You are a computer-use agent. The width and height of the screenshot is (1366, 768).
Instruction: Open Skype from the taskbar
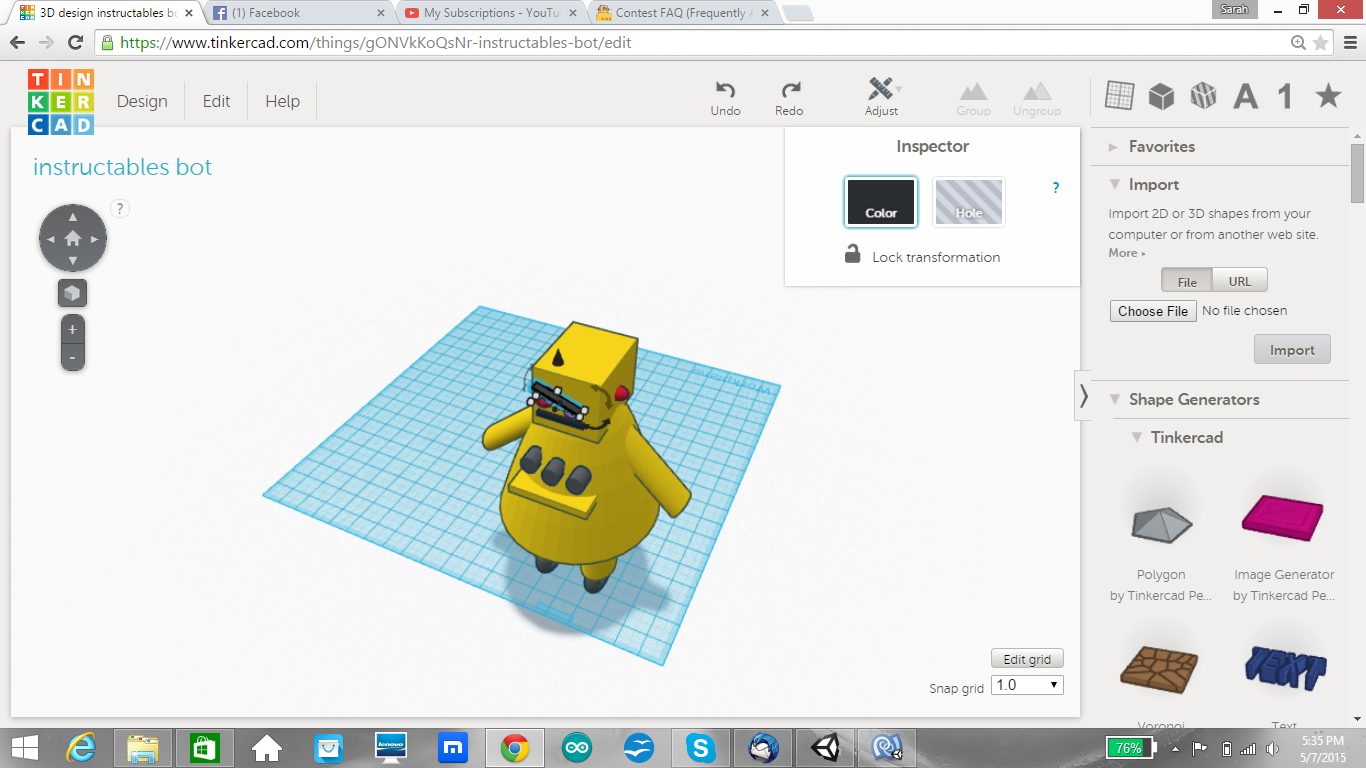pos(701,748)
